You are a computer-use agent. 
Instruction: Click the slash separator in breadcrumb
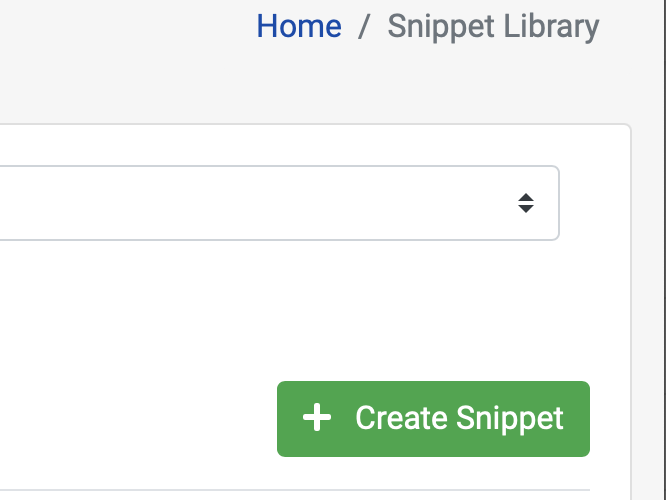pyautogui.click(x=364, y=27)
